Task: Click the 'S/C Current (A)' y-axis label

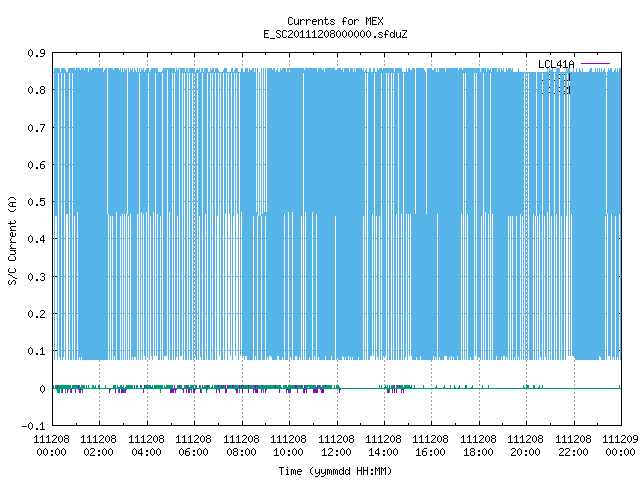Action: point(13,240)
